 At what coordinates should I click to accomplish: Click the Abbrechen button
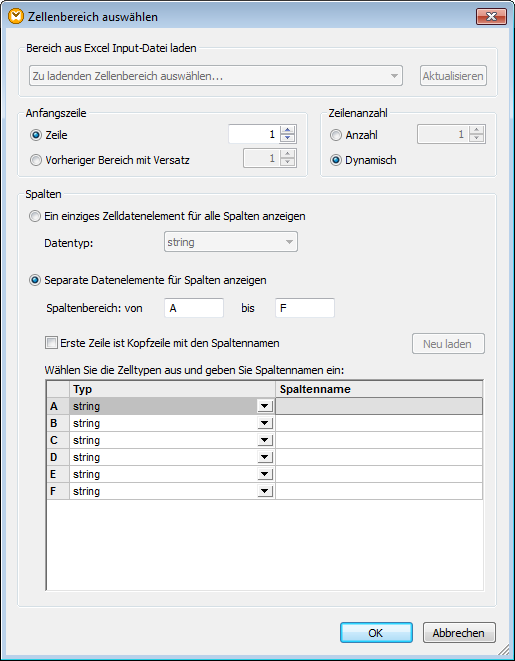pyautogui.click(x=459, y=633)
